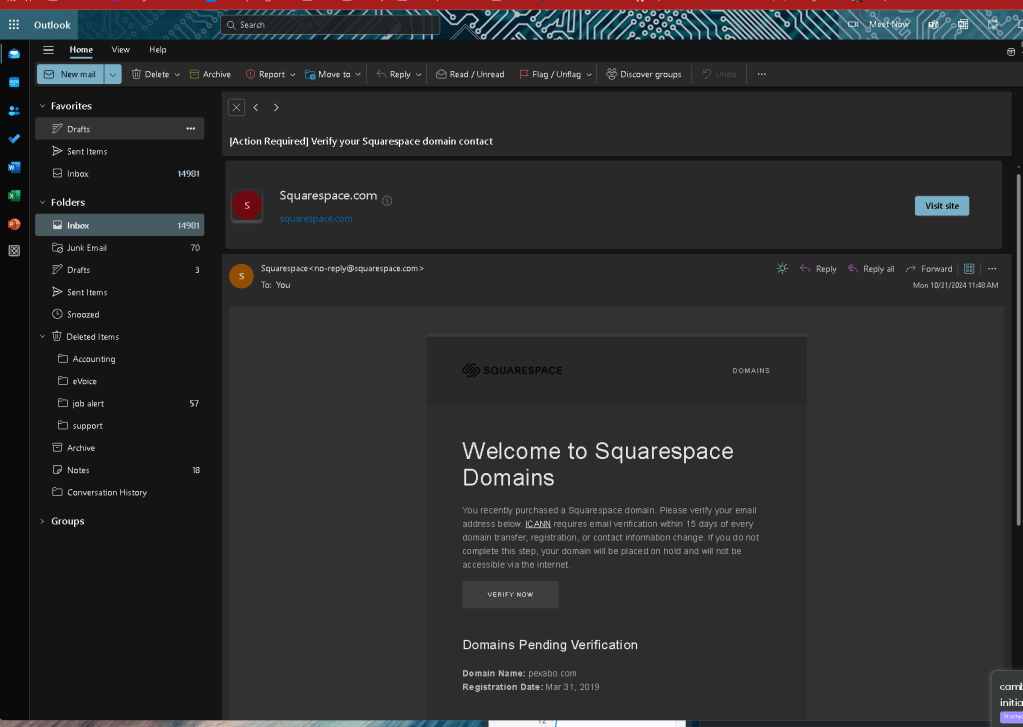The width and height of the screenshot is (1023, 727).
Task: Close the open email with X
Action: click(x=236, y=108)
